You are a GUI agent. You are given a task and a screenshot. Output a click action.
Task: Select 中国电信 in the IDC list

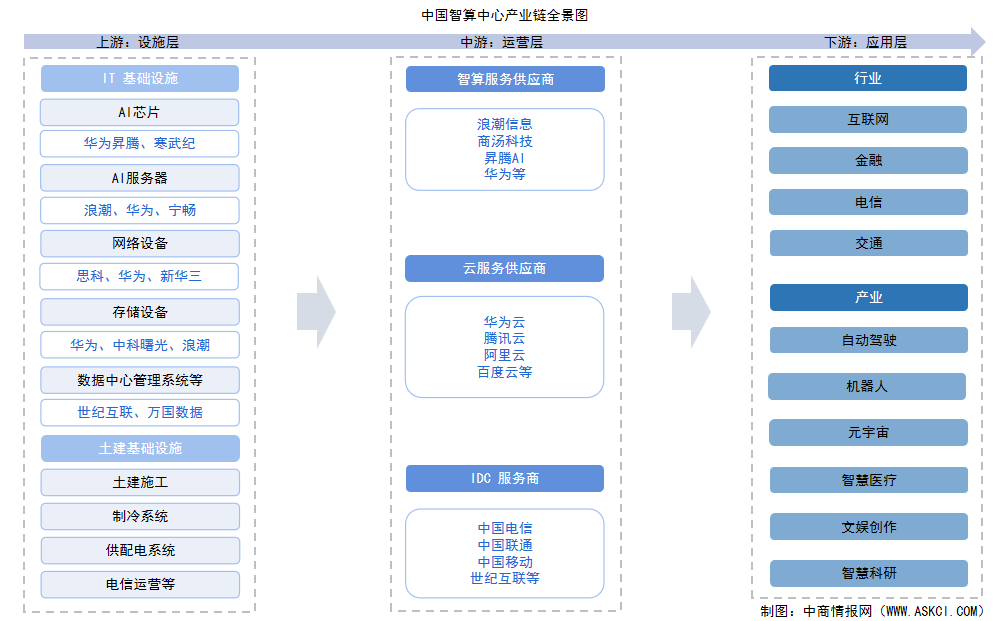[505, 528]
